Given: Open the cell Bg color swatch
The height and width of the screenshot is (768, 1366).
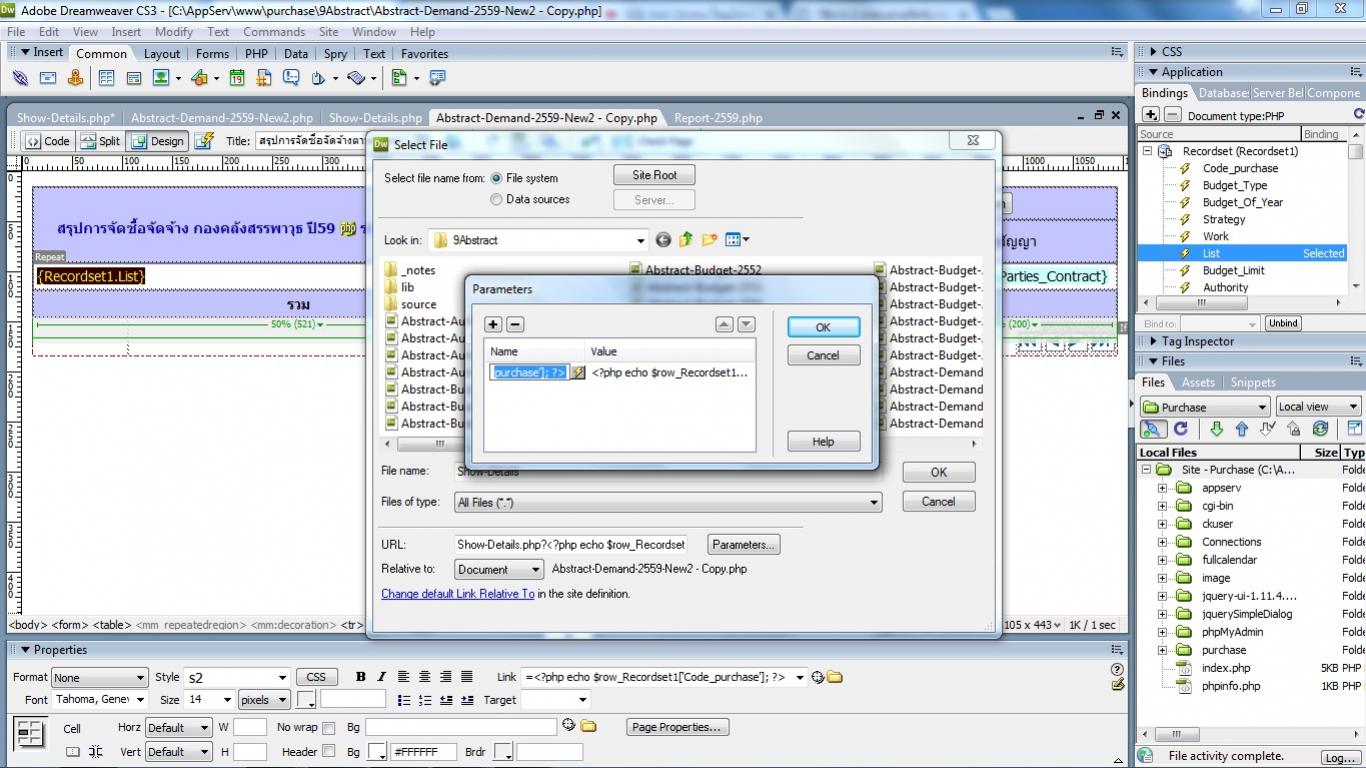Looking at the screenshot, I should pyautogui.click(x=378, y=752).
